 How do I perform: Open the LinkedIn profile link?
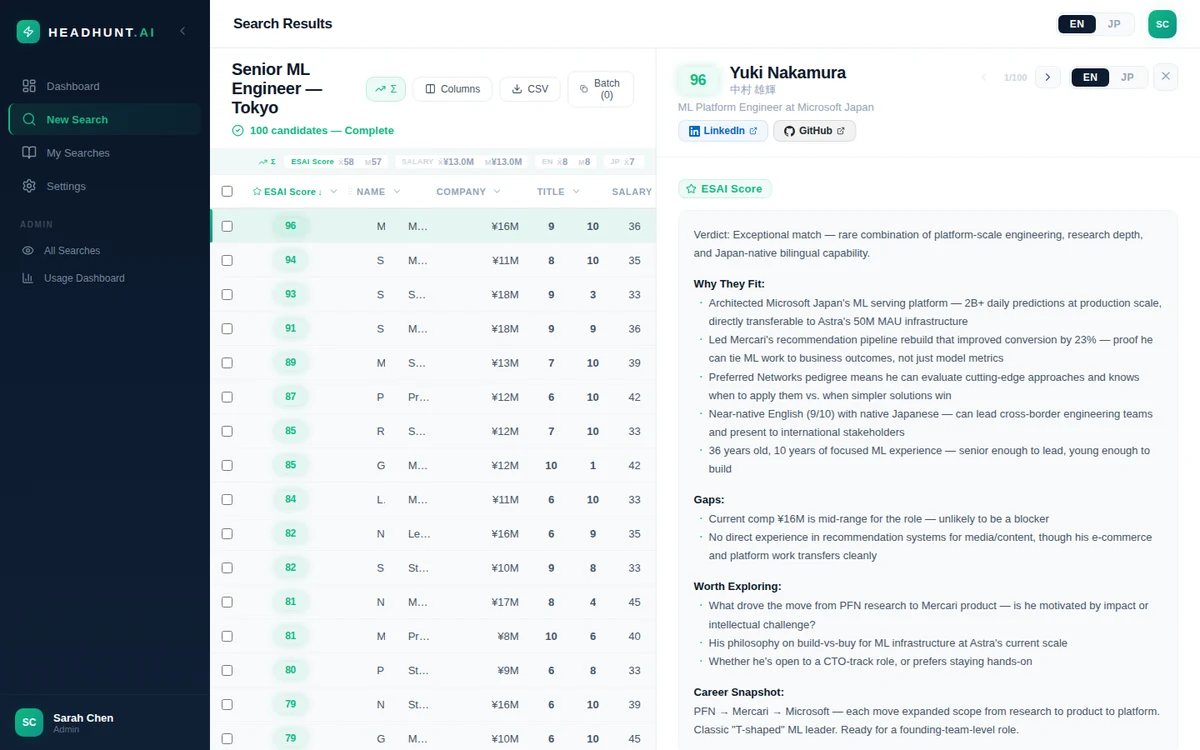tap(722, 130)
